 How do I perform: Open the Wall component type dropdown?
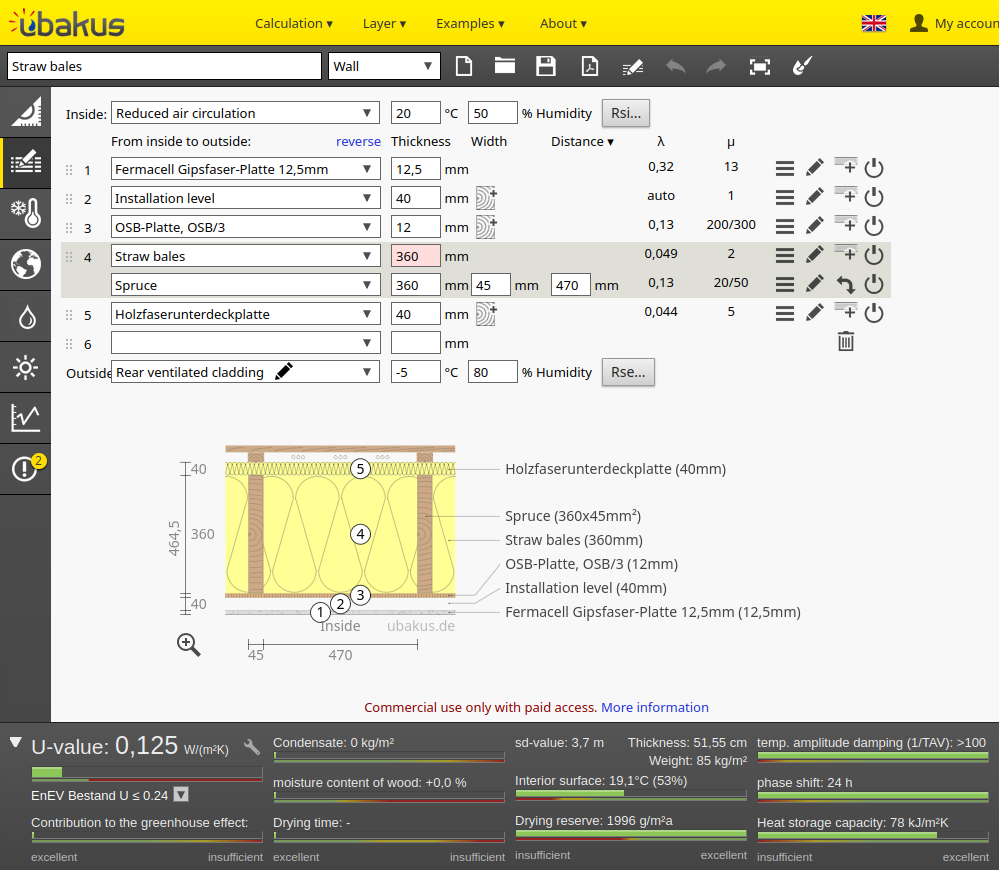[x=384, y=66]
